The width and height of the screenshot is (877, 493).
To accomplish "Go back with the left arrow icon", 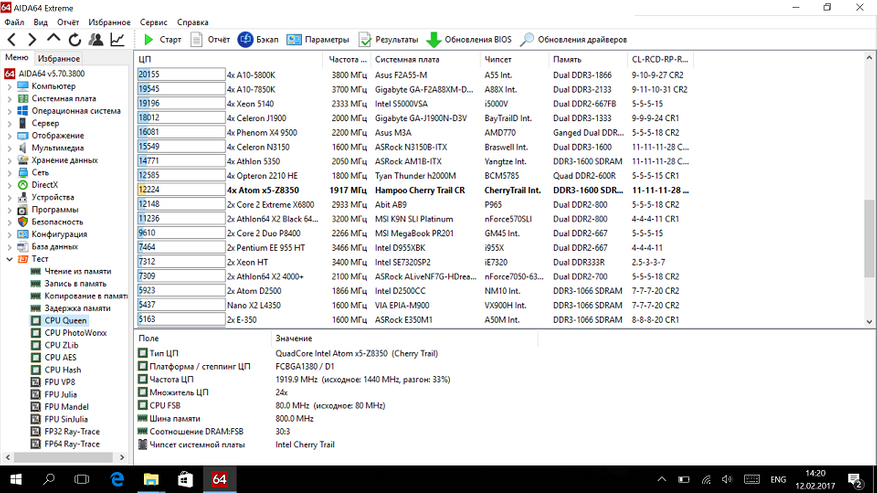I will click(x=12, y=40).
